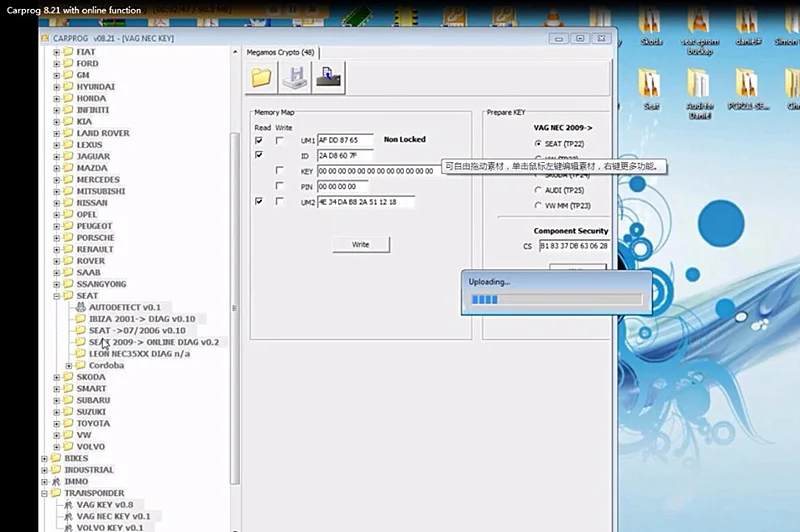Collapse the TRANSPONDER tree node
800x532 pixels.
[x=44, y=493]
